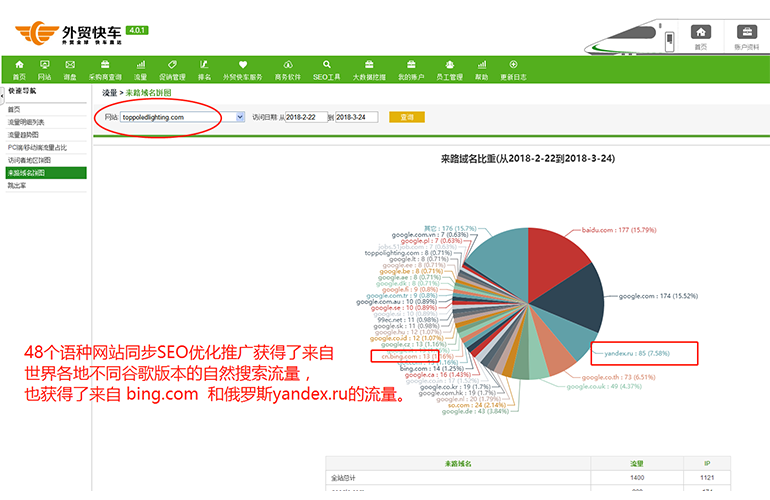Click the end date field 2018-3-24

357,117
